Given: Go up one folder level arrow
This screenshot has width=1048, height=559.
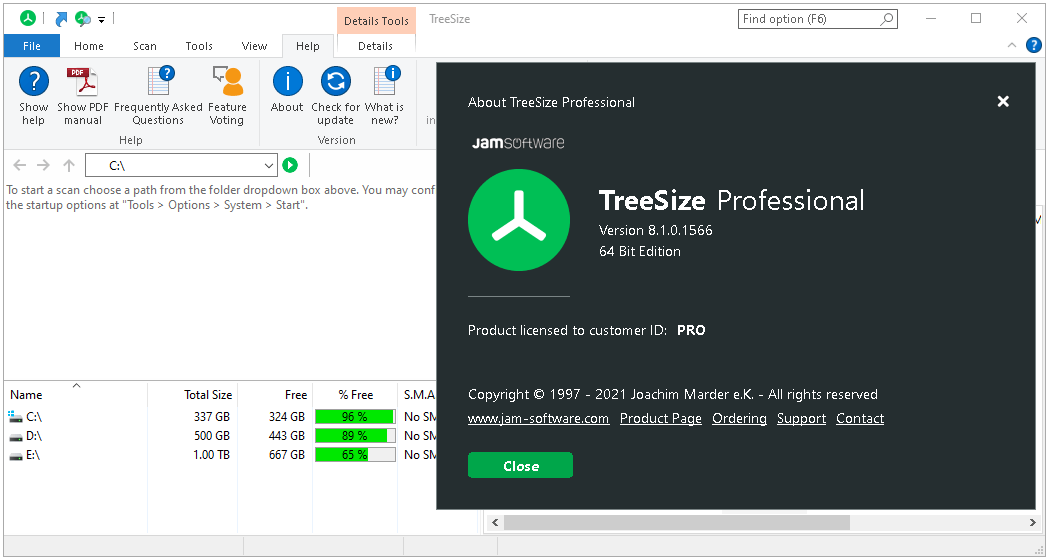Looking at the screenshot, I should click(69, 165).
